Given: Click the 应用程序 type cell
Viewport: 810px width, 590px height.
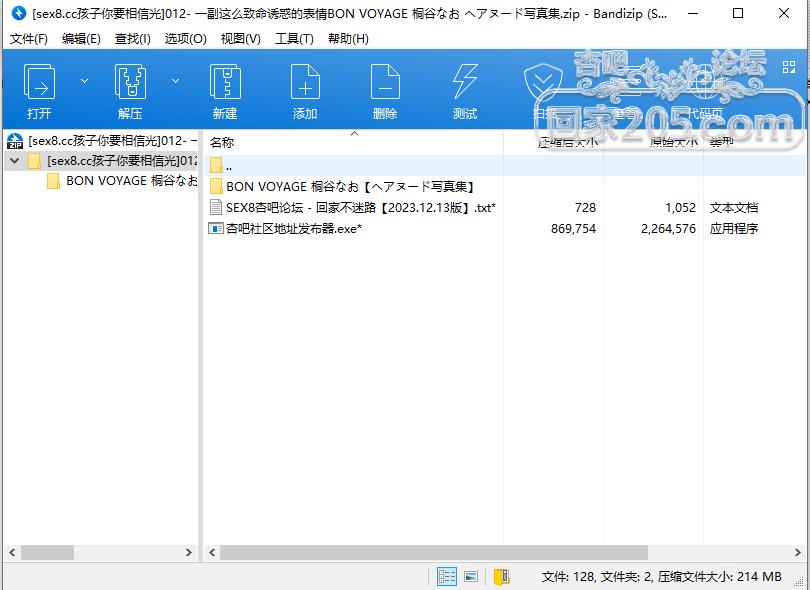Looking at the screenshot, I should (x=734, y=228).
